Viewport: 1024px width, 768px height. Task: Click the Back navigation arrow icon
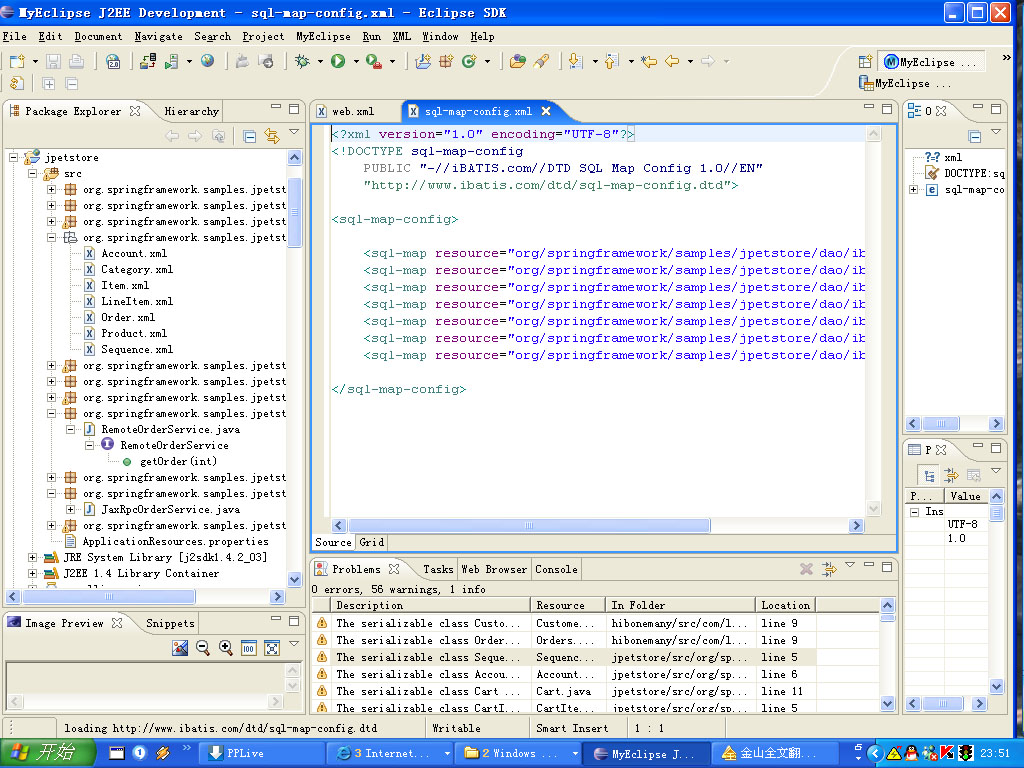click(x=672, y=61)
